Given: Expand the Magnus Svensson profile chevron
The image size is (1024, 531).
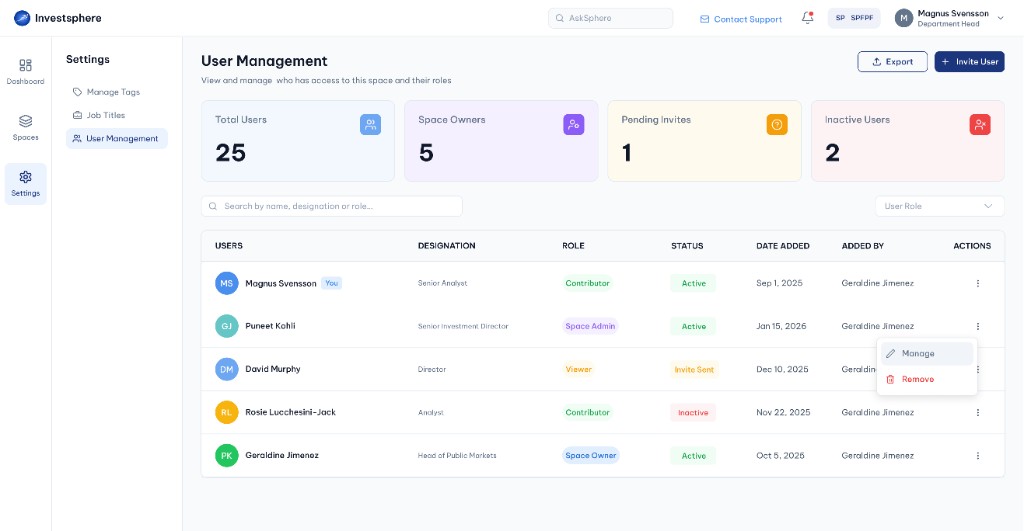Looking at the screenshot, I should tap(1000, 18).
